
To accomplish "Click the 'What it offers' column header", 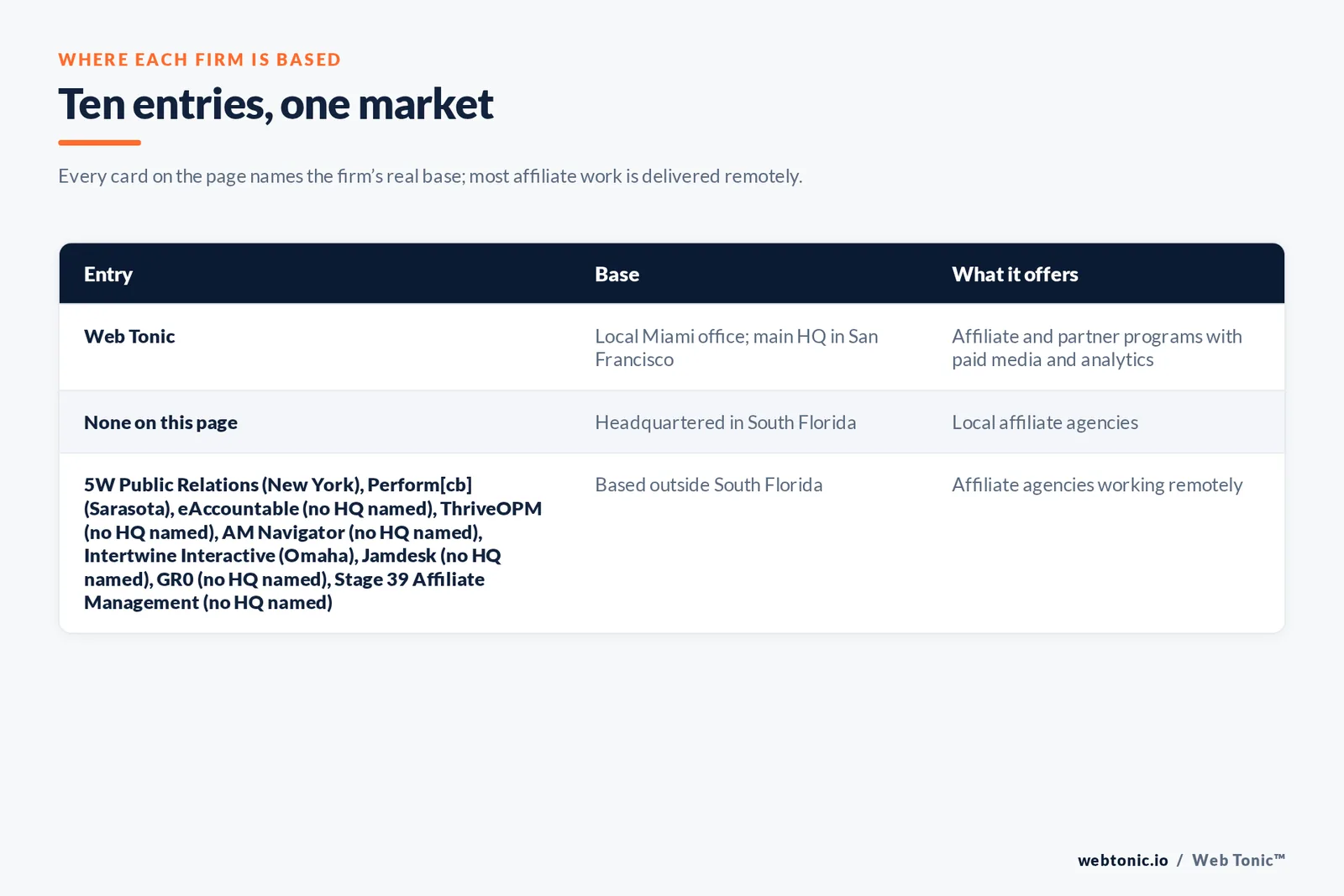I will coord(1015,275).
